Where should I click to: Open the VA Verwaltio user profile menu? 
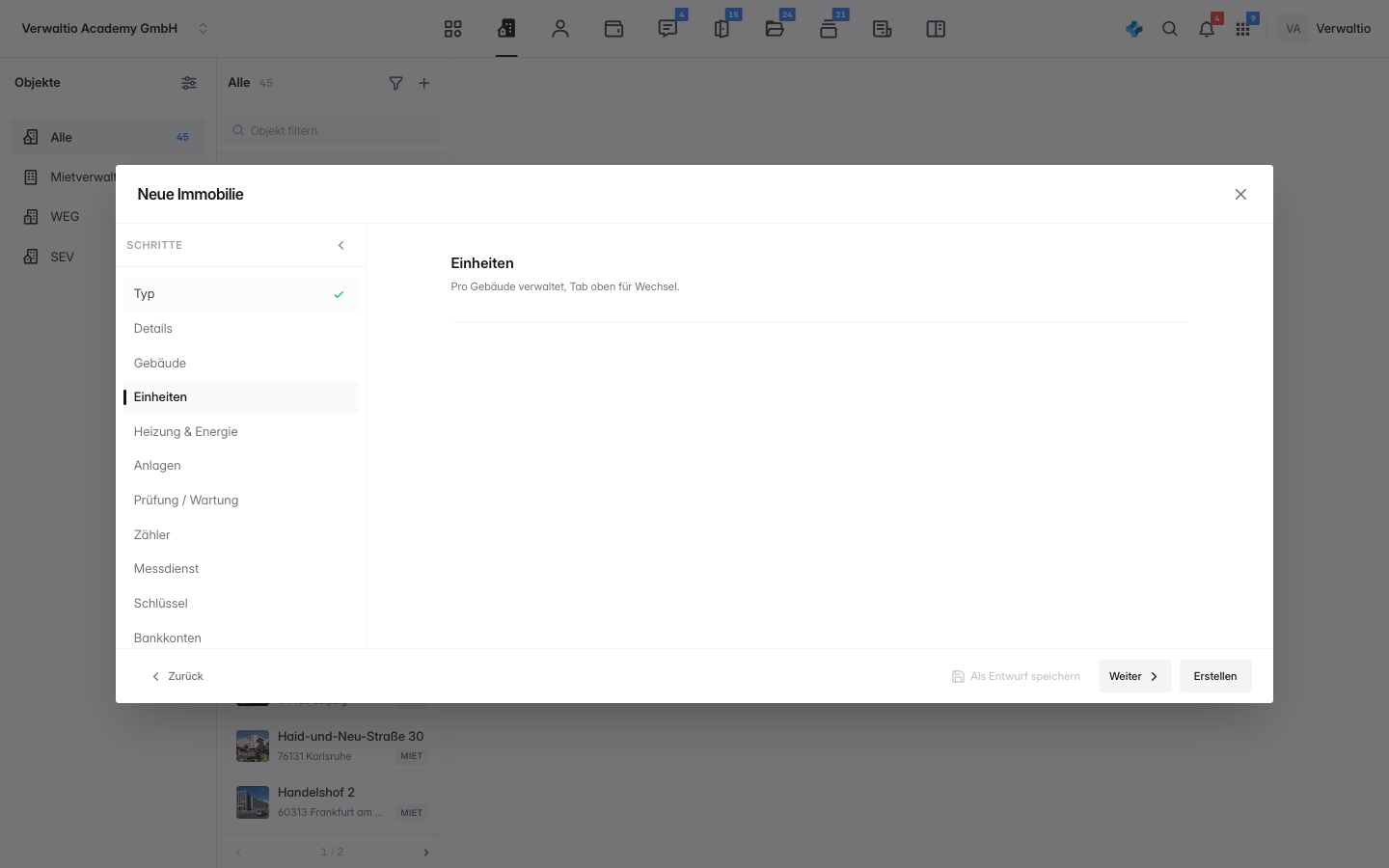pyautogui.click(x=1325, y=29)
